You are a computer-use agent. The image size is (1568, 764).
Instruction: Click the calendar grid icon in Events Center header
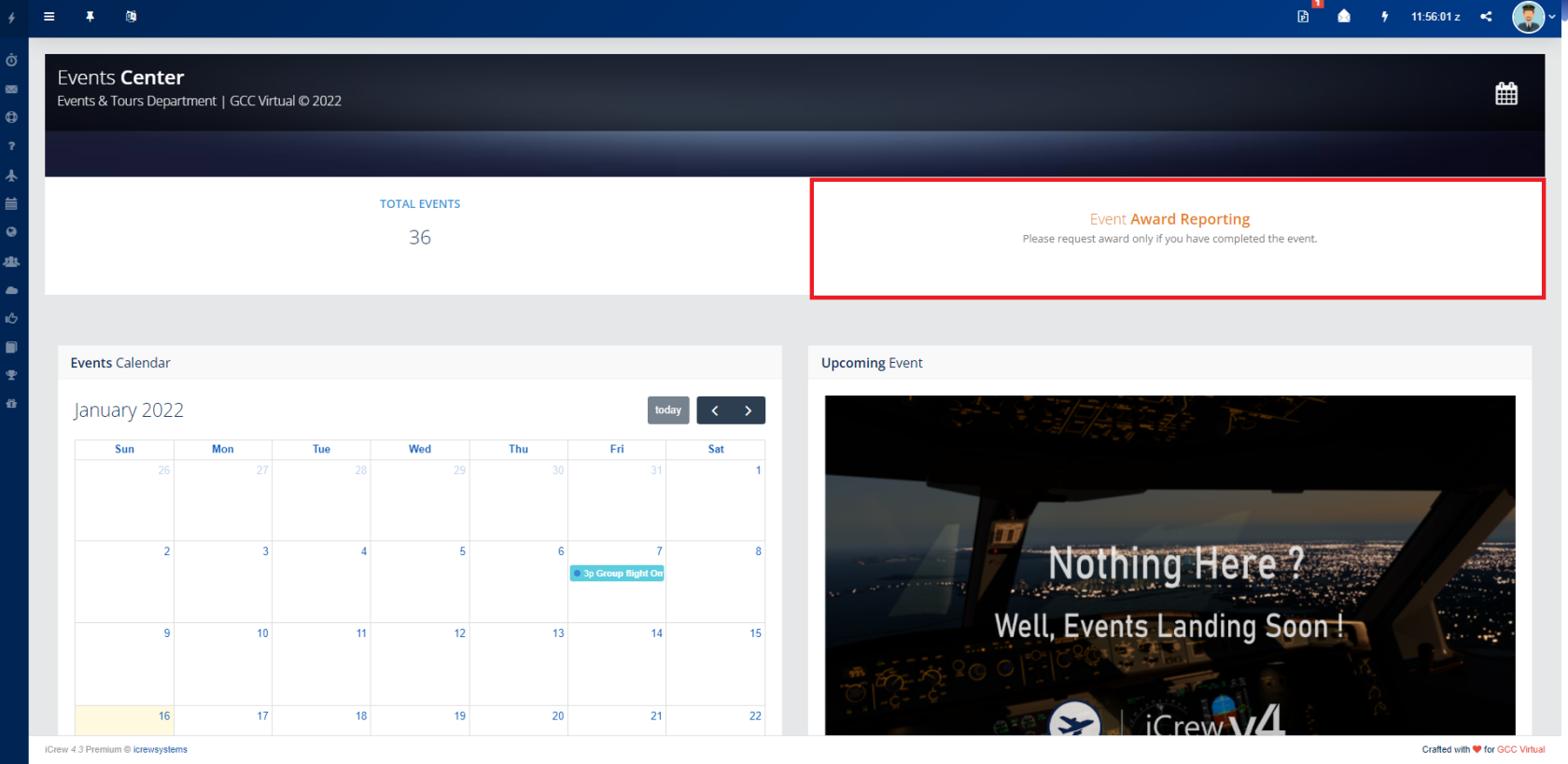(x=1506, y=93)
